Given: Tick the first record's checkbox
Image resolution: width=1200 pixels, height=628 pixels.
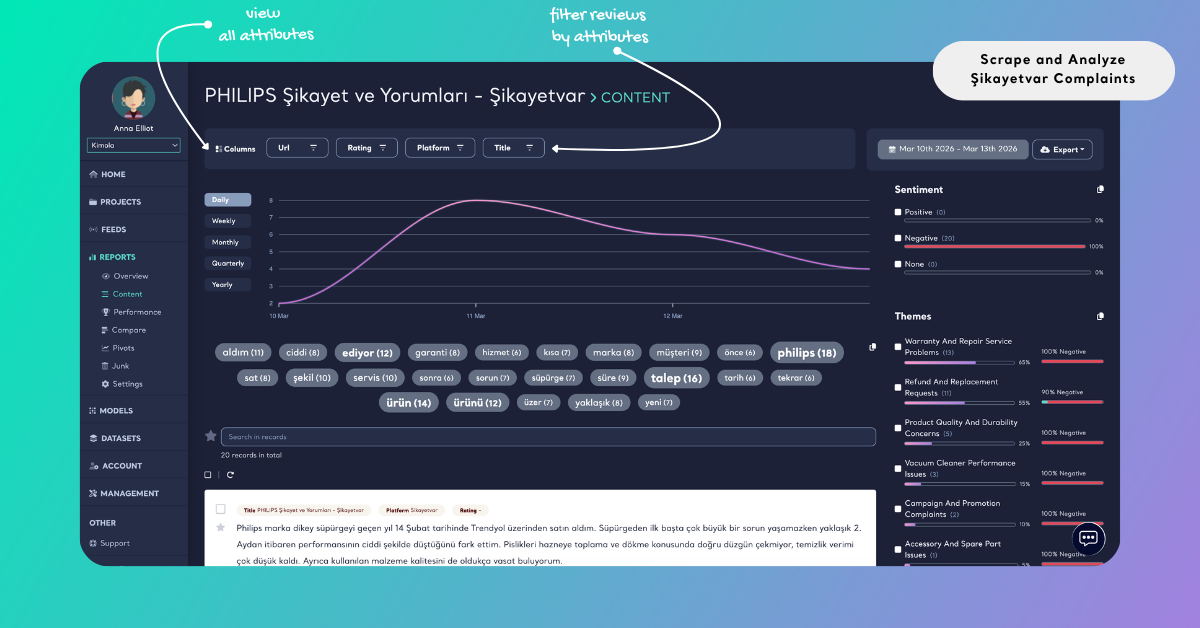Looking at the screenshot, I should [x=220, y=509].
